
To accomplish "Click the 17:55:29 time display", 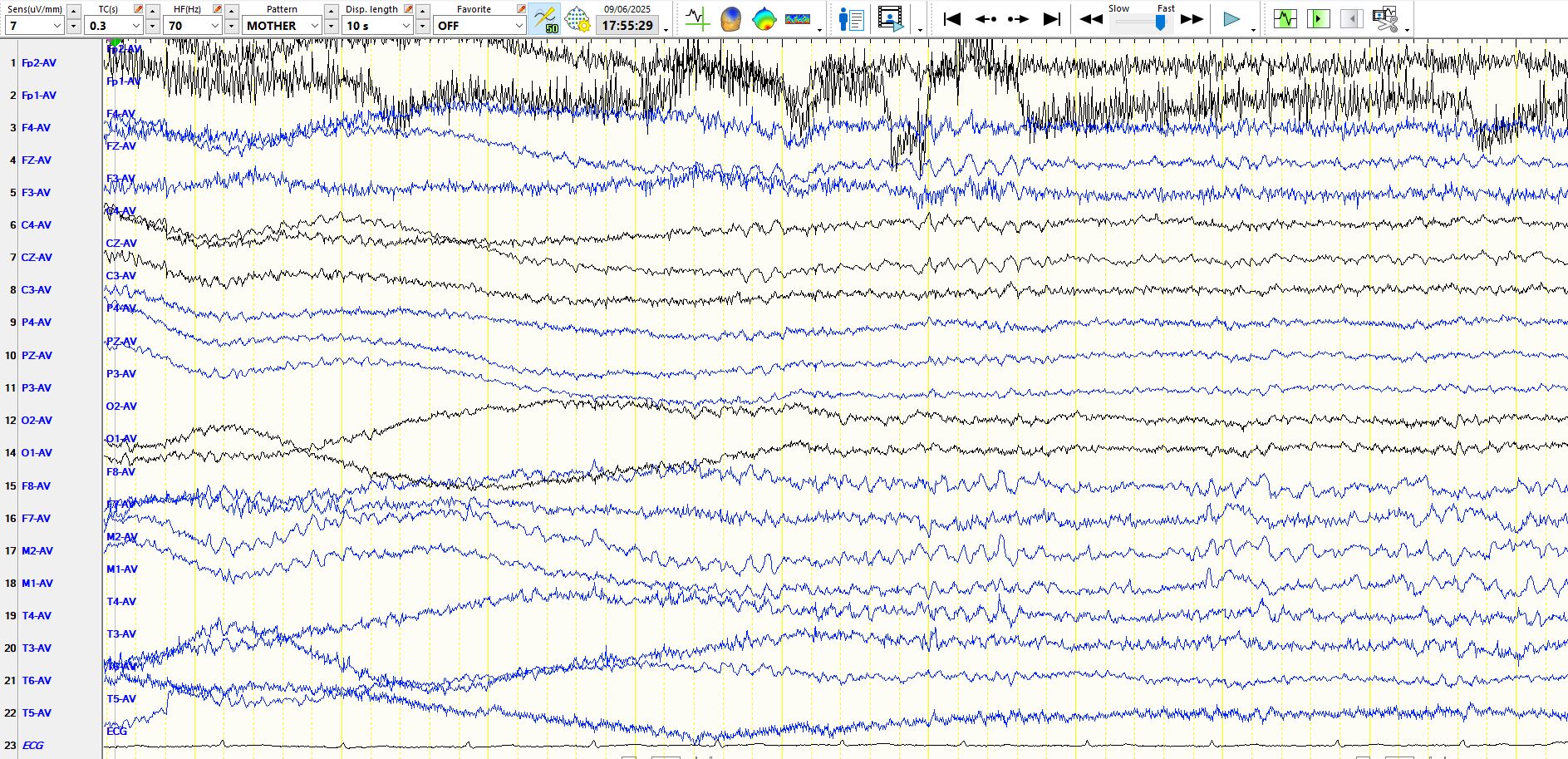I will pyautogui.click(x=627, y=26).
